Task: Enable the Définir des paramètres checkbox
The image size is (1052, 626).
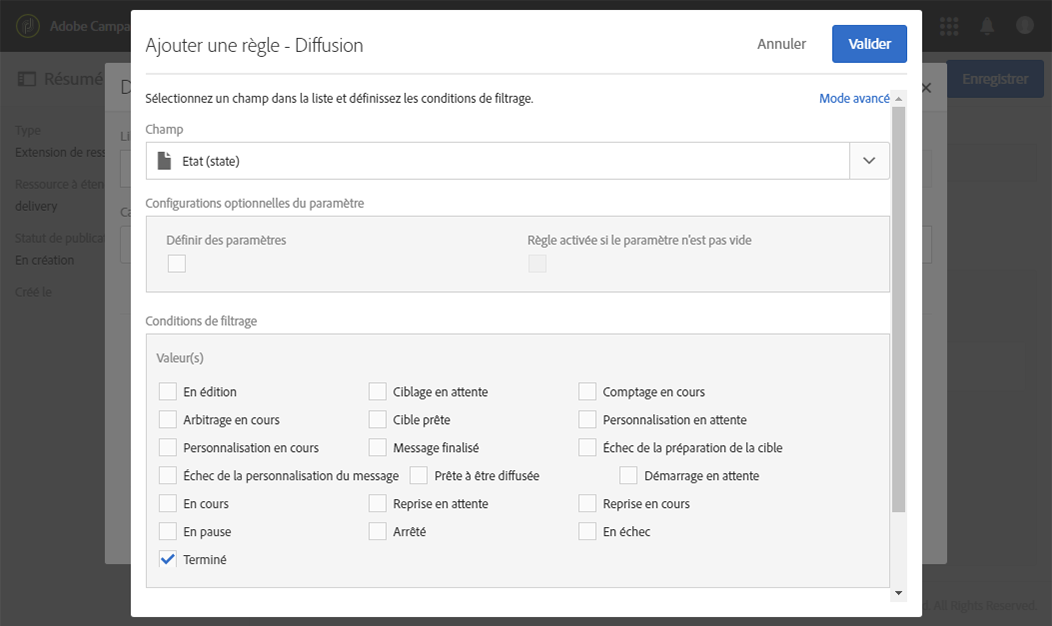Action: pos(177,264)
